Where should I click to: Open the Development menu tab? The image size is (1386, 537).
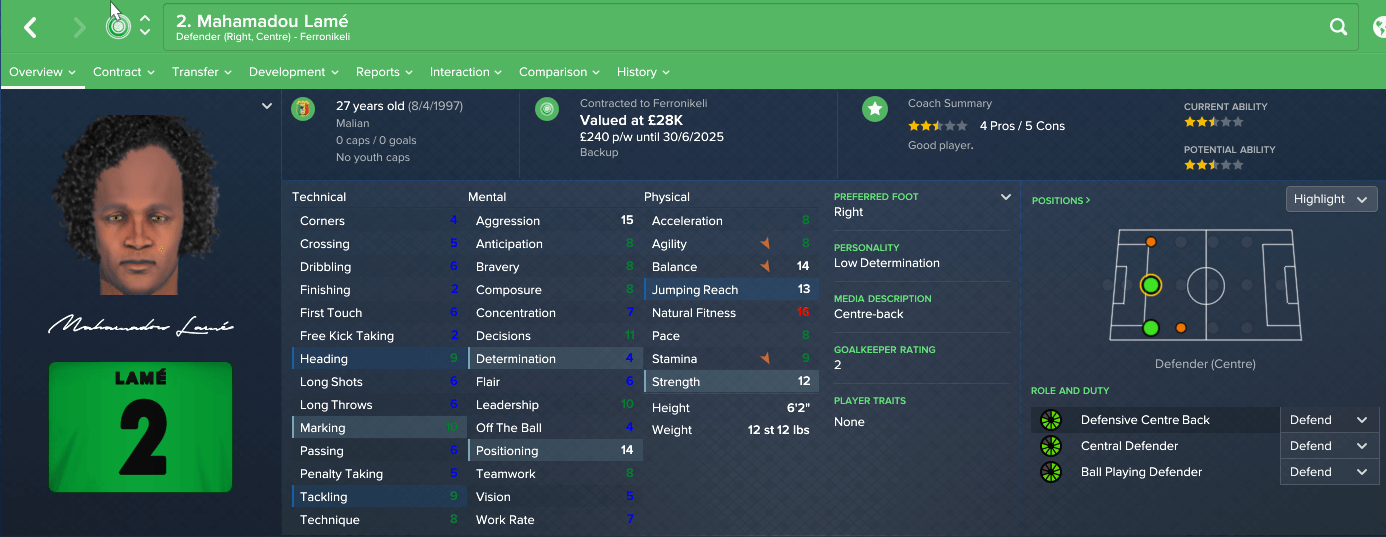[293, 72]
